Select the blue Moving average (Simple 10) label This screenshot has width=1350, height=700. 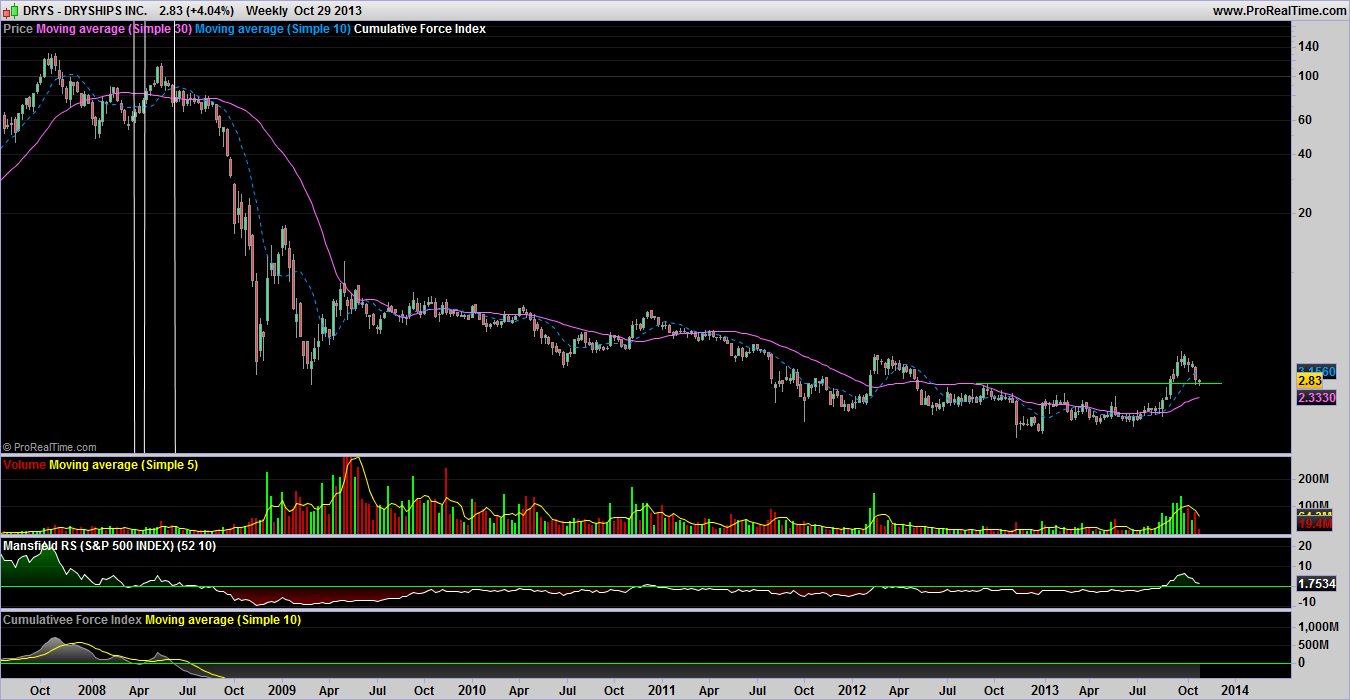273,29
